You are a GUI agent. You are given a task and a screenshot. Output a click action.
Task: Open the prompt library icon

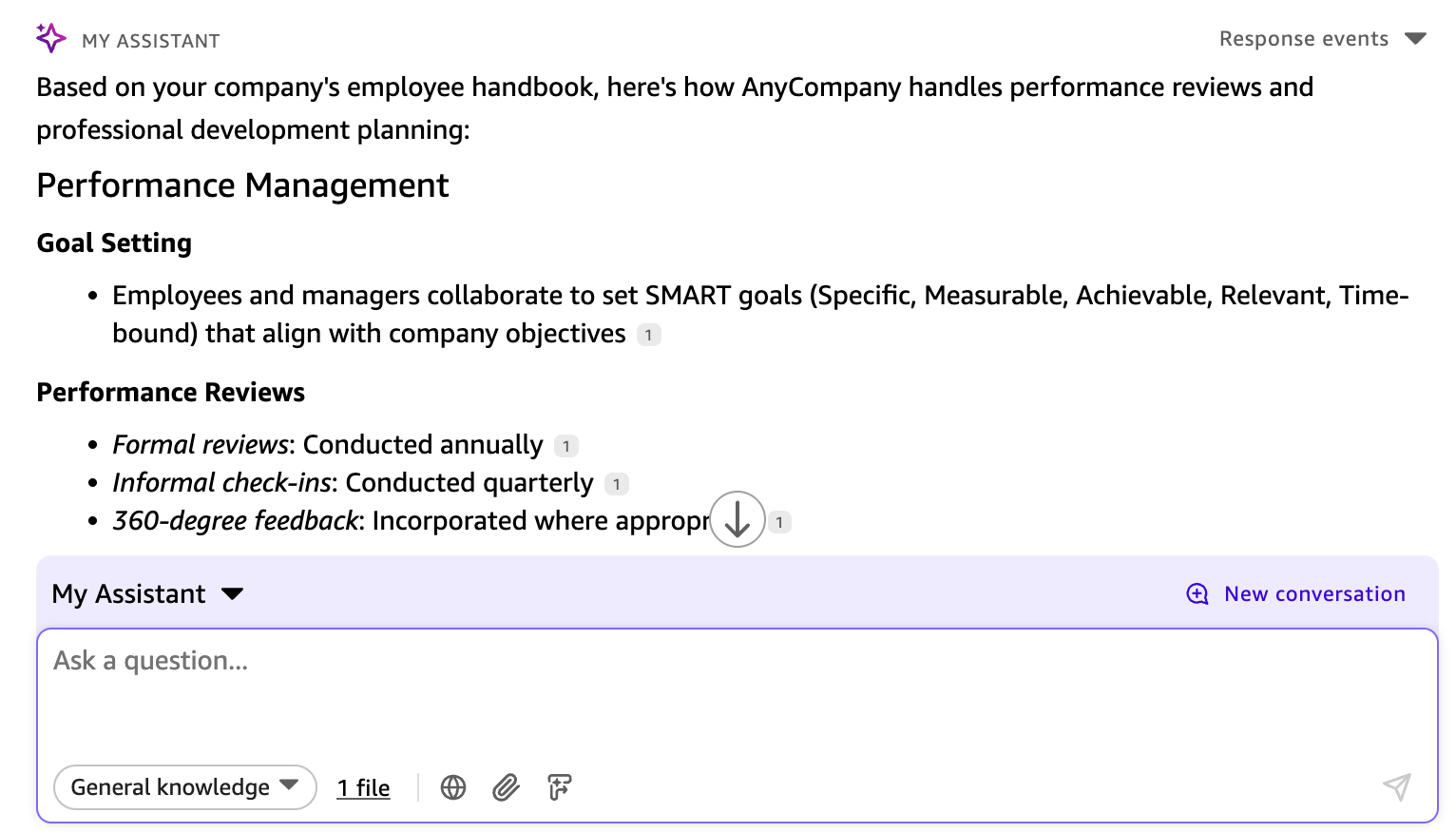click(560, 787)
